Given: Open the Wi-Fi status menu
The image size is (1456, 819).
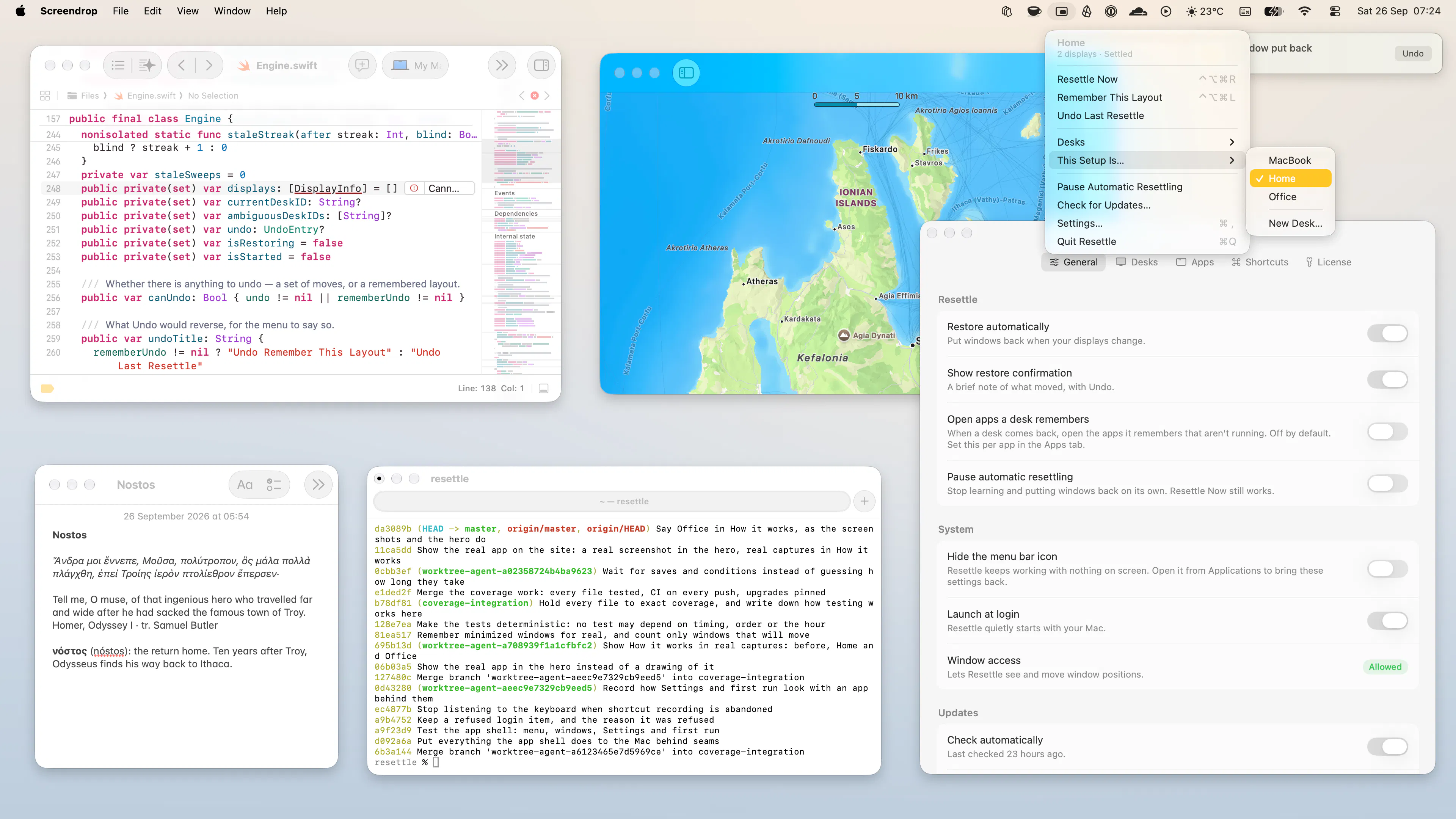Looking at the screenshot, I should 1304,11.
